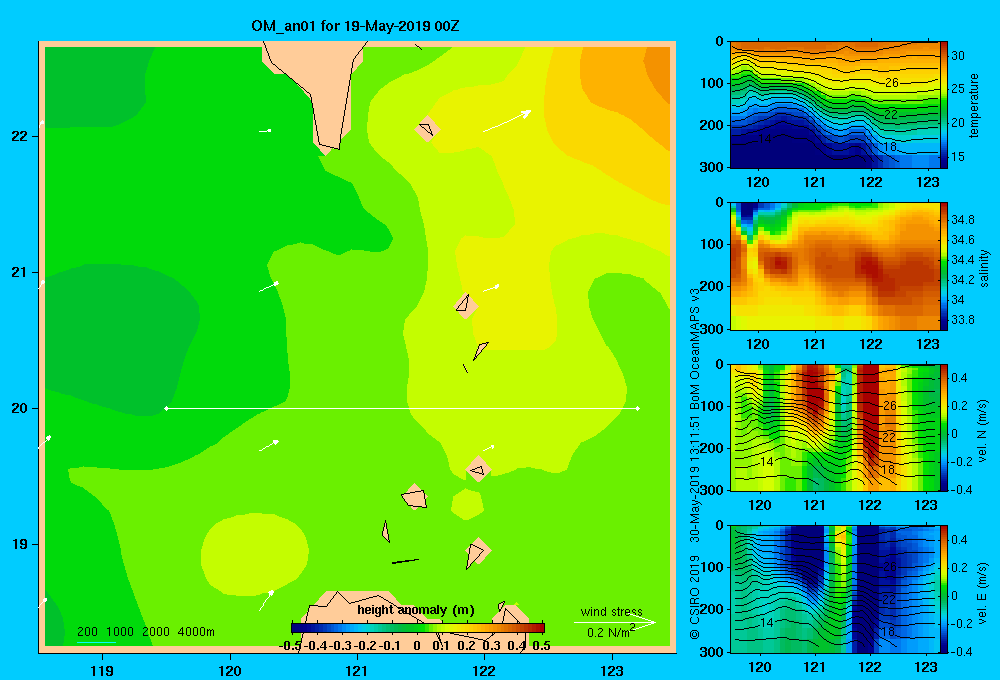Click the wind arrow near 18.6N 120.3E

(267, 600)
